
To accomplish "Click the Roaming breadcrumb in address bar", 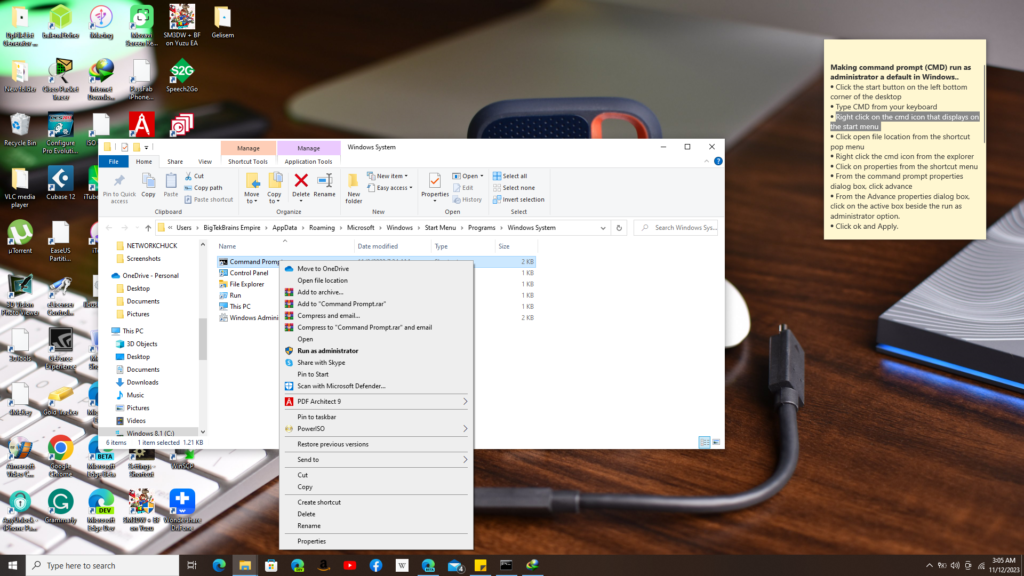I will click(322, 228).
